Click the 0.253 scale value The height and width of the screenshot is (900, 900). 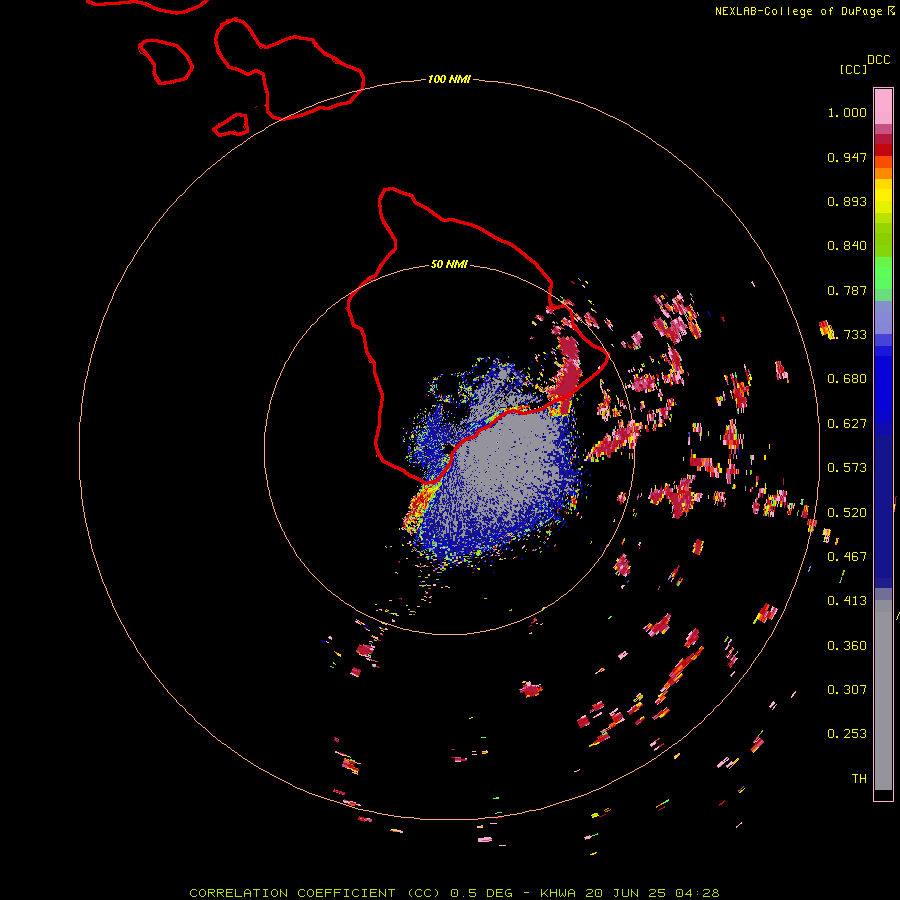[847, 734]
